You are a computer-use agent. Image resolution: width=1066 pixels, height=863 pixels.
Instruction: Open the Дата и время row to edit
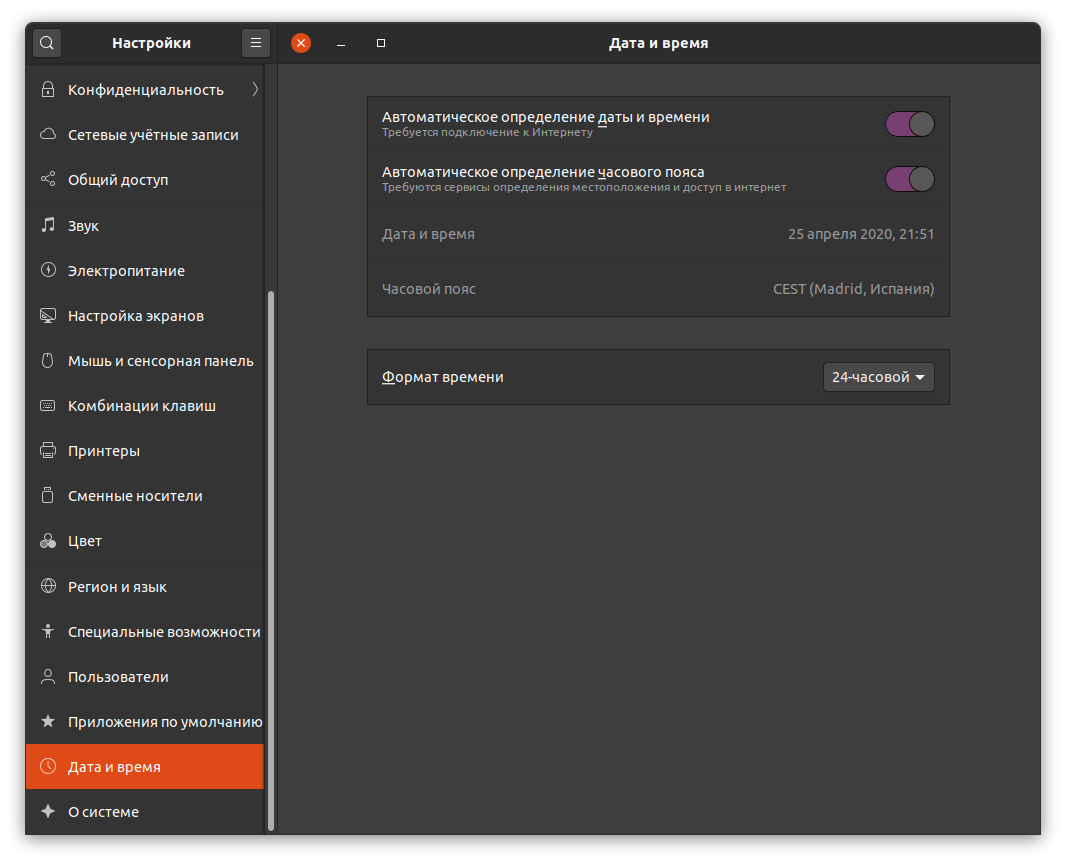coord(658,234)
